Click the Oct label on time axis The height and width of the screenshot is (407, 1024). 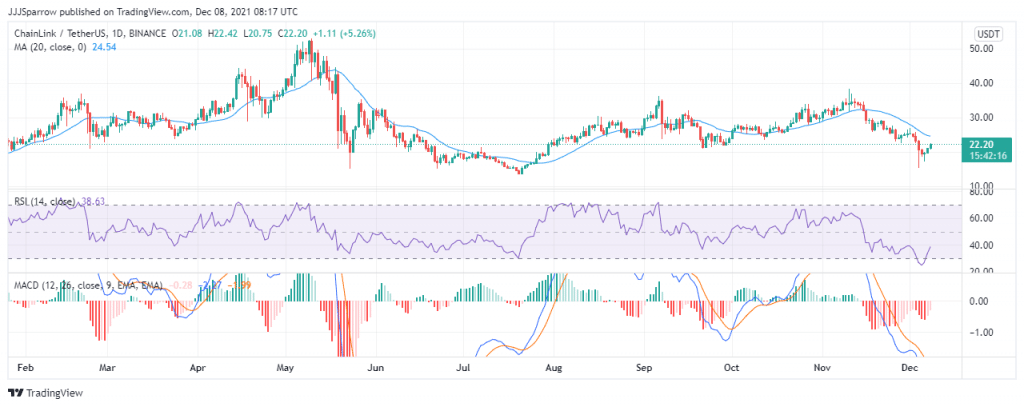733,368
